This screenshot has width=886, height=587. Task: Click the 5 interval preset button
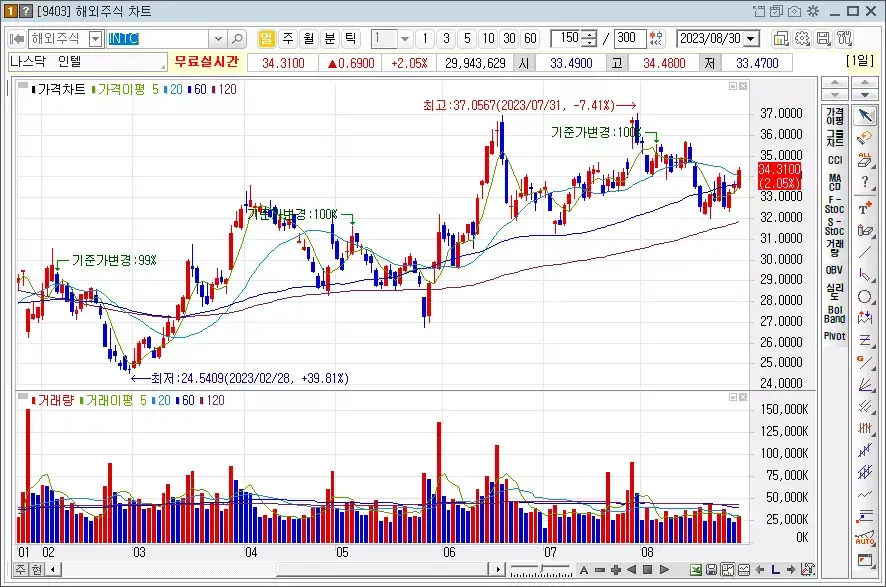(x=467, y=38)
